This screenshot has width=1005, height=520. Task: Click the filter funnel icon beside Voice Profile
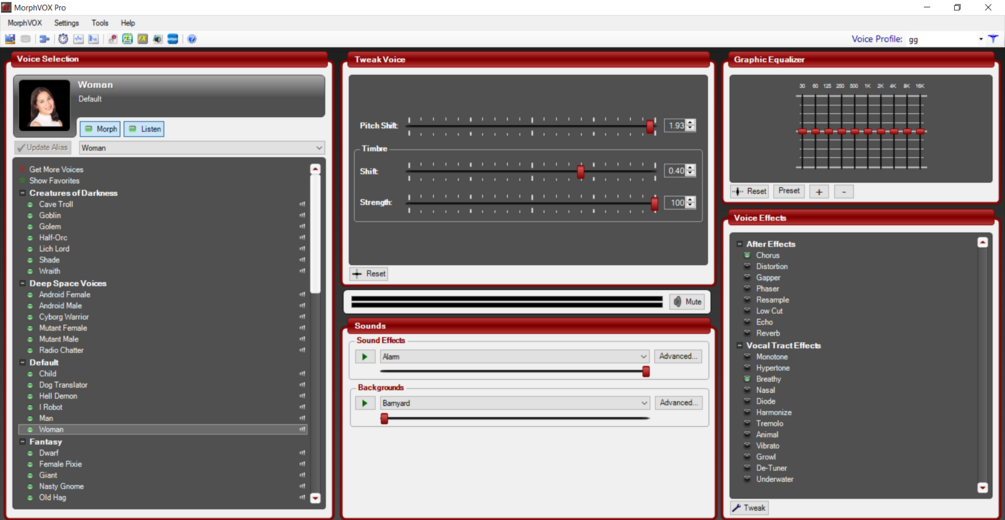[993, 39]
